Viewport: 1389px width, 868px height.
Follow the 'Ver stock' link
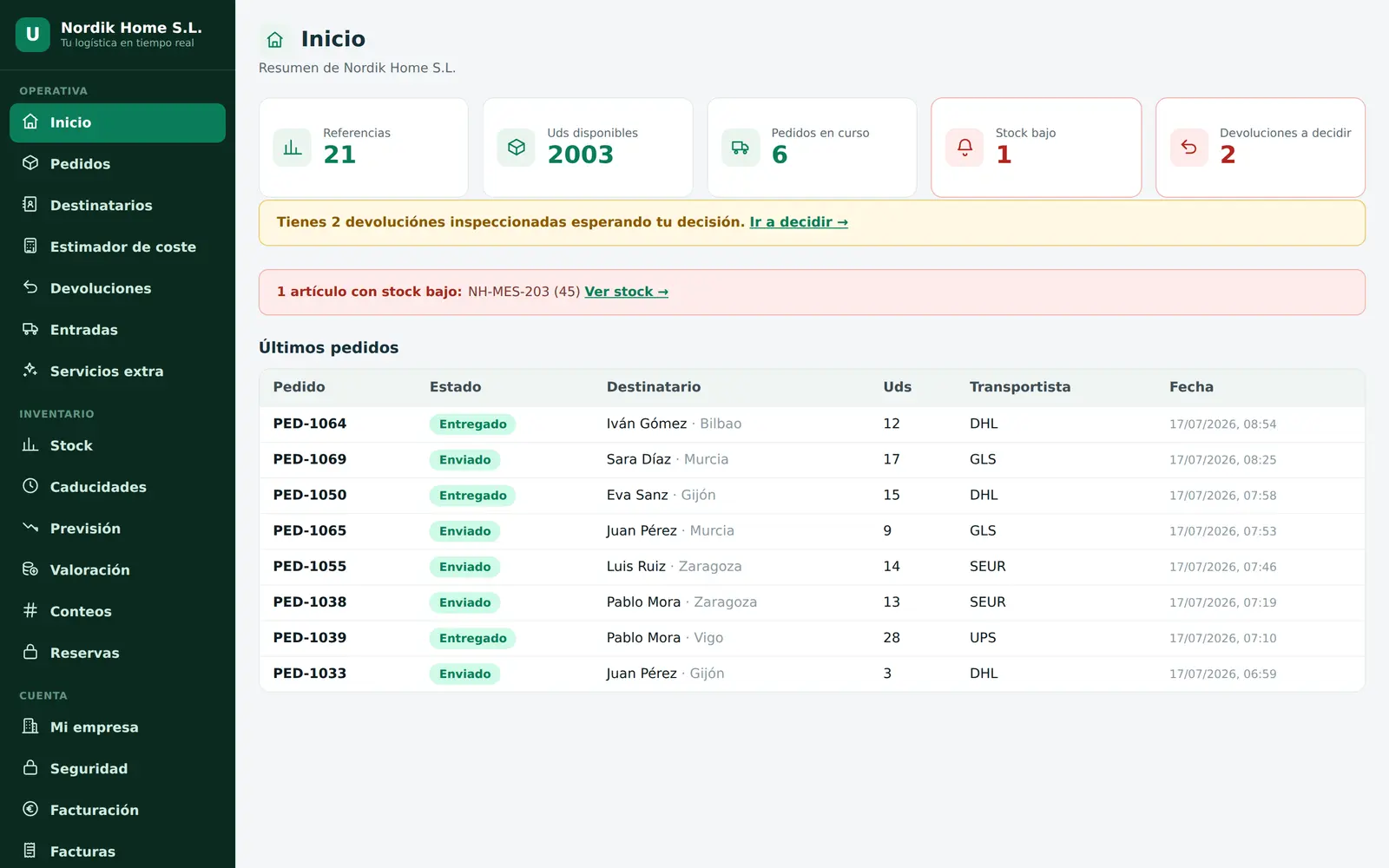[626, 292]
